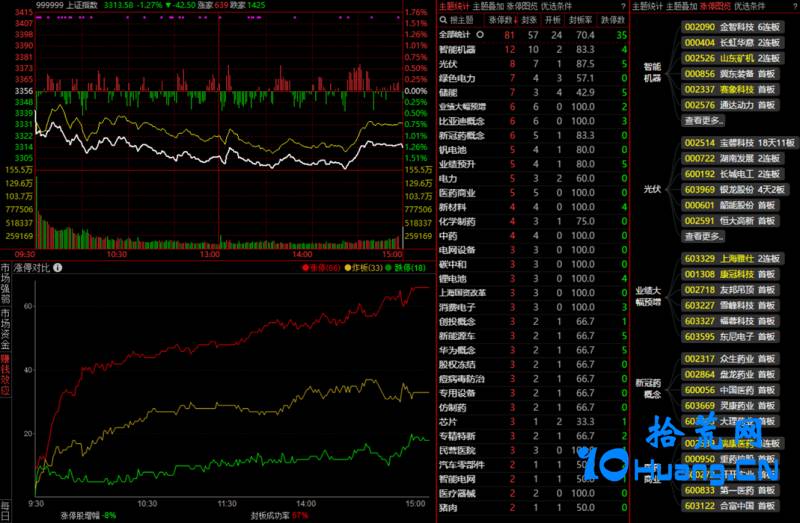Select the 医药商业 theme row
Image resolution: width=800 pixels, height=523 pixels.
tap(533, 193)
